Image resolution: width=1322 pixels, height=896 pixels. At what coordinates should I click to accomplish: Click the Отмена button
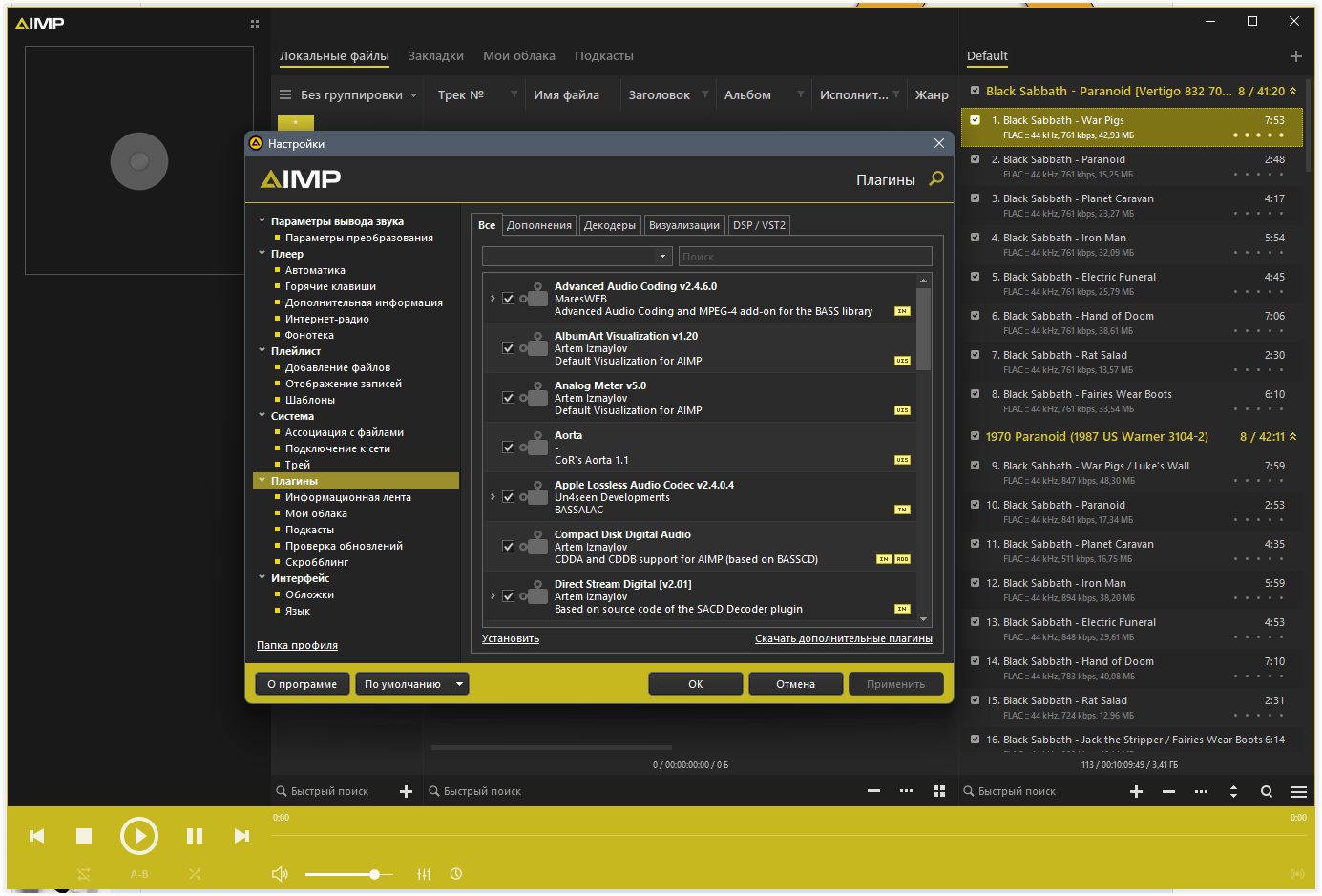point(796,684)
